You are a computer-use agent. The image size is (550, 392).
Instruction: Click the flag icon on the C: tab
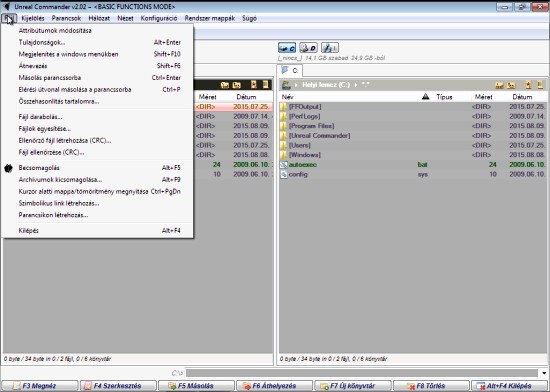click(285, 70)
